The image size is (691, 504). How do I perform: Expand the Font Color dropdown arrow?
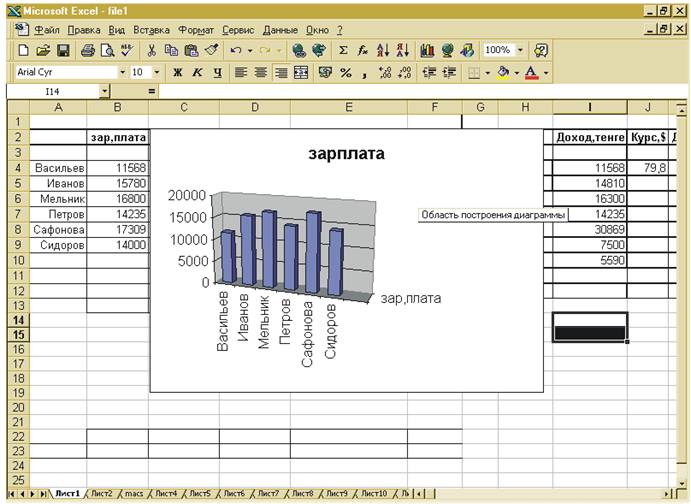coord(546,73)
